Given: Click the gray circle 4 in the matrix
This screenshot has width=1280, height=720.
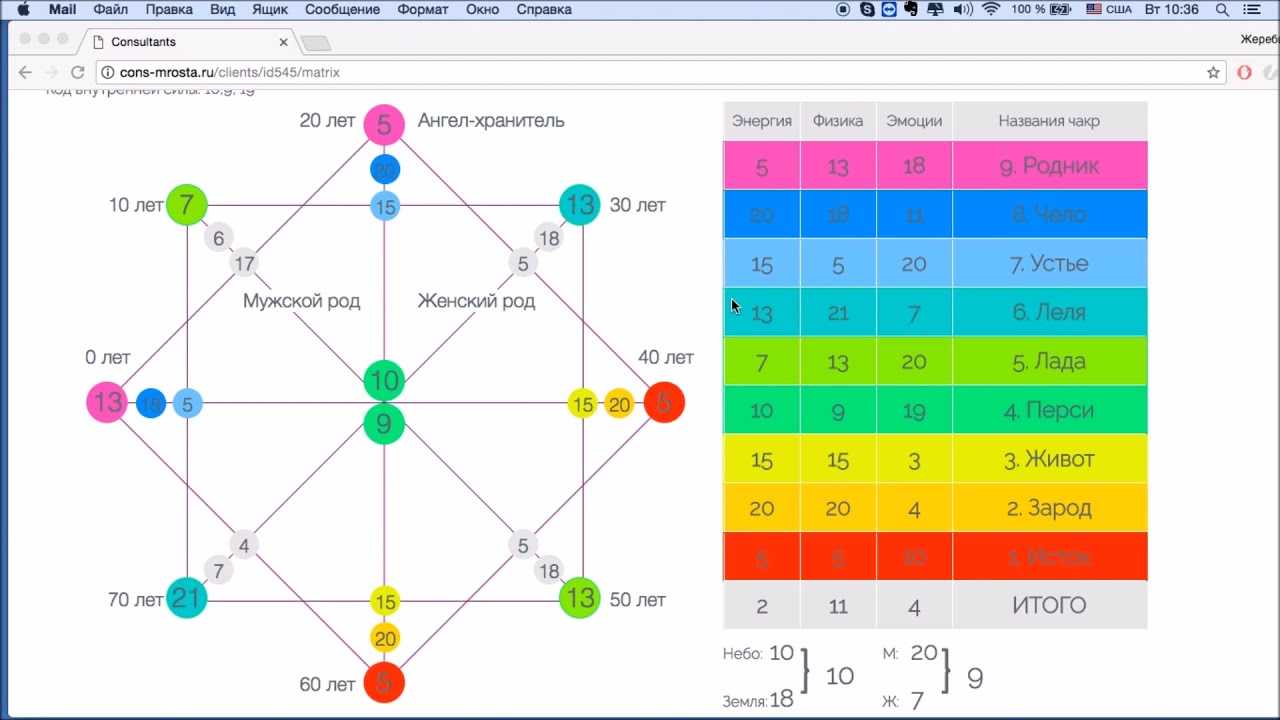Looking at the screenshot, I should (245, 545).
